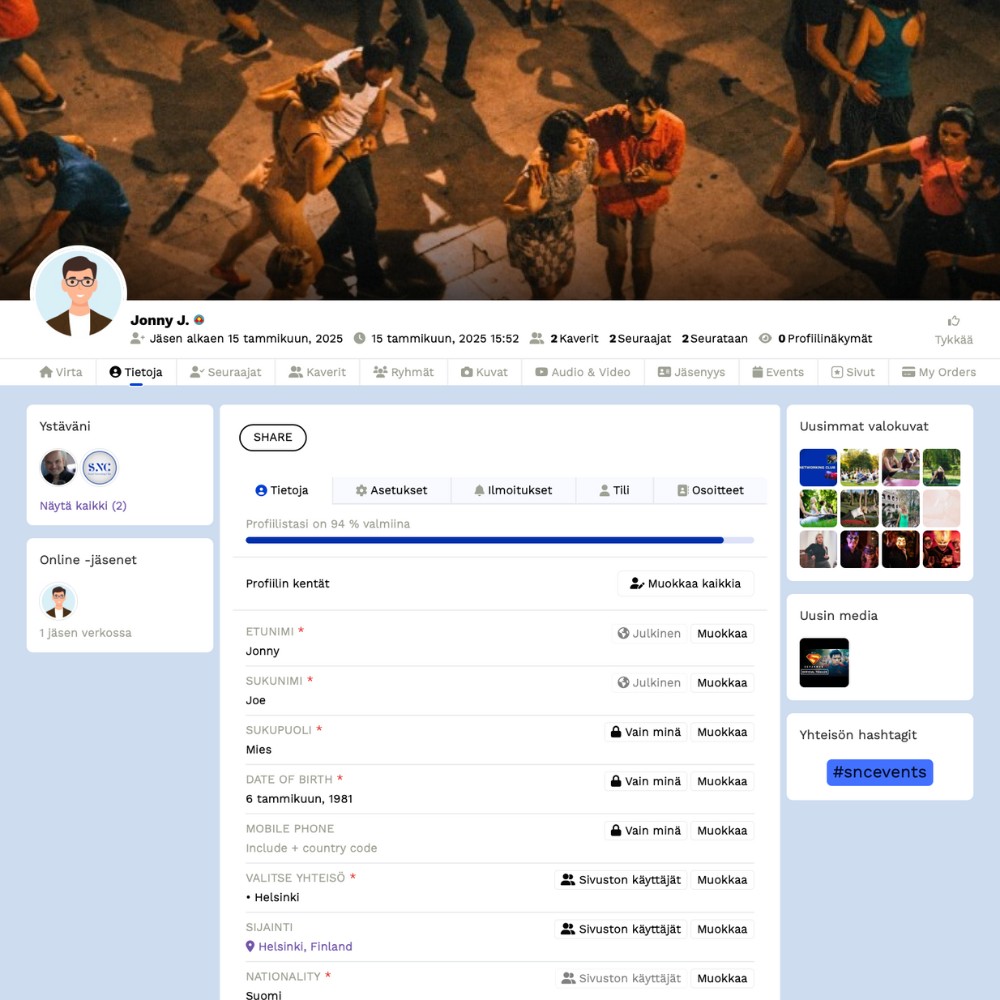Open Events using the calendar icon

[759, 371]
